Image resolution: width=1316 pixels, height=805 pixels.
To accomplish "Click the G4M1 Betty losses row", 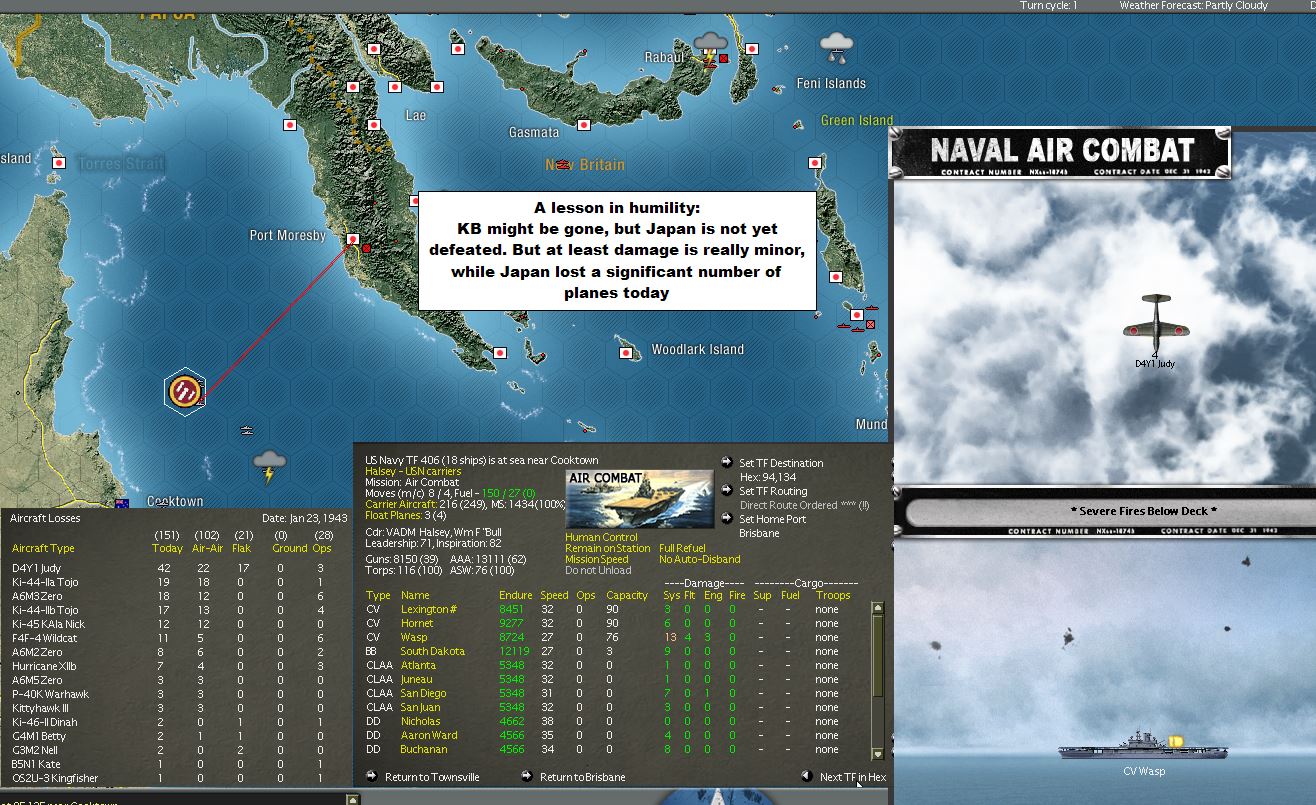I will [x=175, y=736].
